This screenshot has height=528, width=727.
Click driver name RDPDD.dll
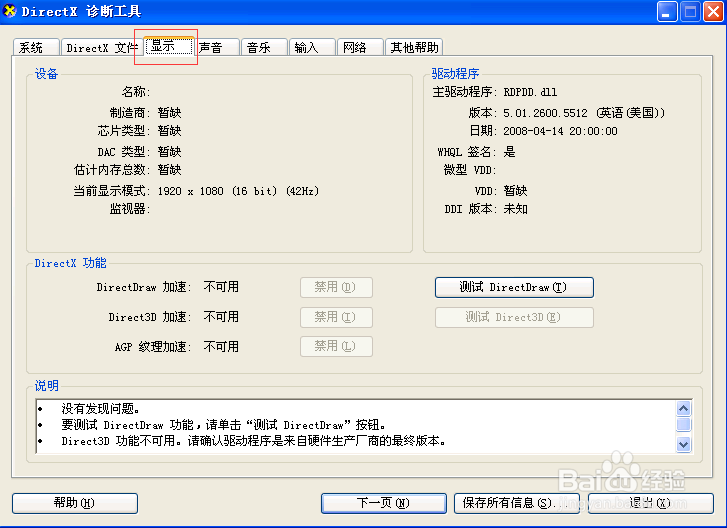530,92
